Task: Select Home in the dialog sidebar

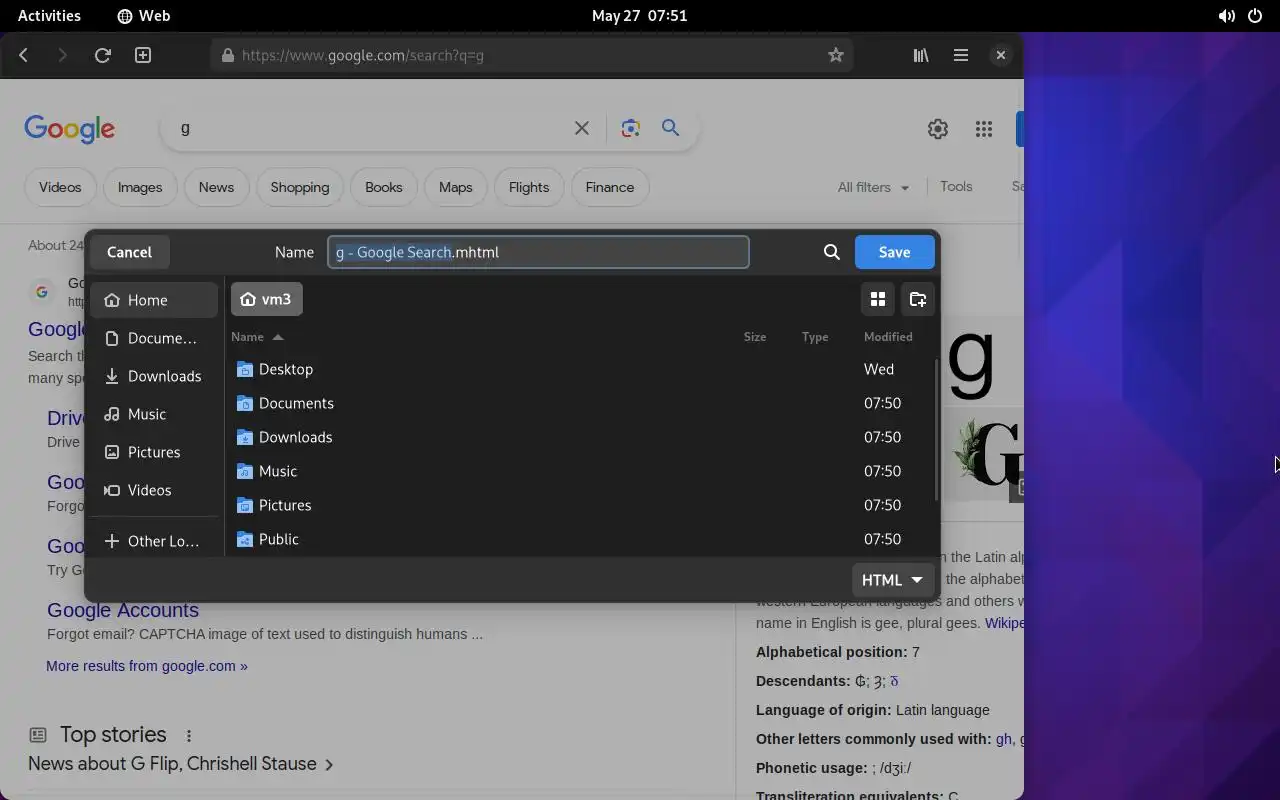Action: [154, 300]
